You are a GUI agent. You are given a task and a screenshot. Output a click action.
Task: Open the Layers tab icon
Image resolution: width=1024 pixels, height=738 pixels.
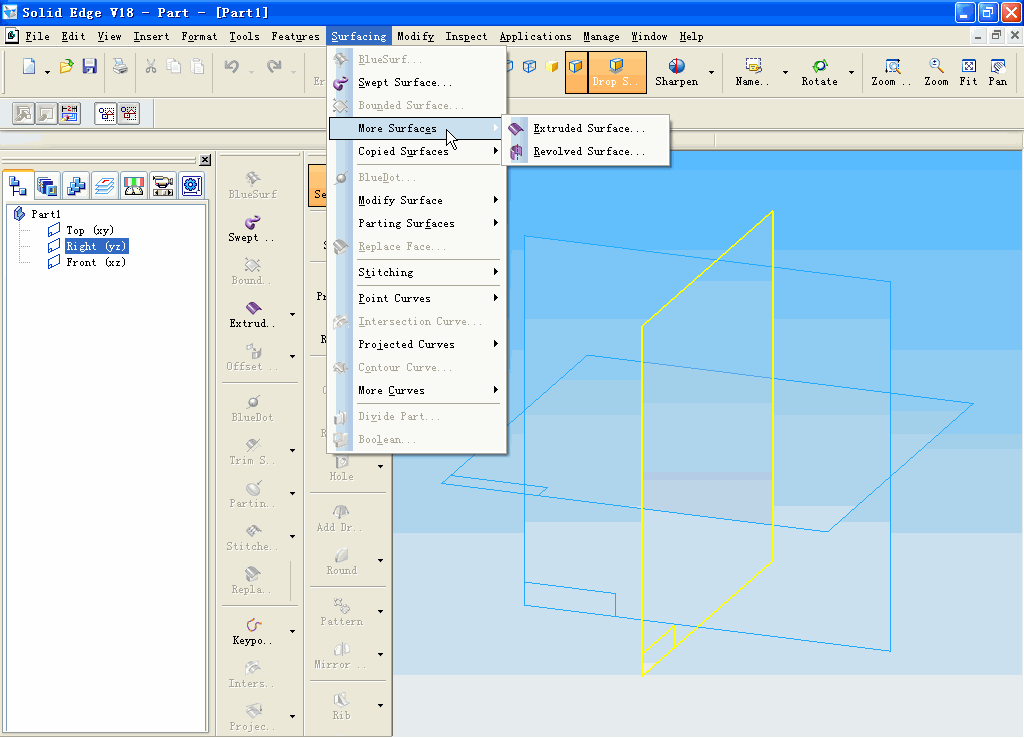[x=104, y=185]
